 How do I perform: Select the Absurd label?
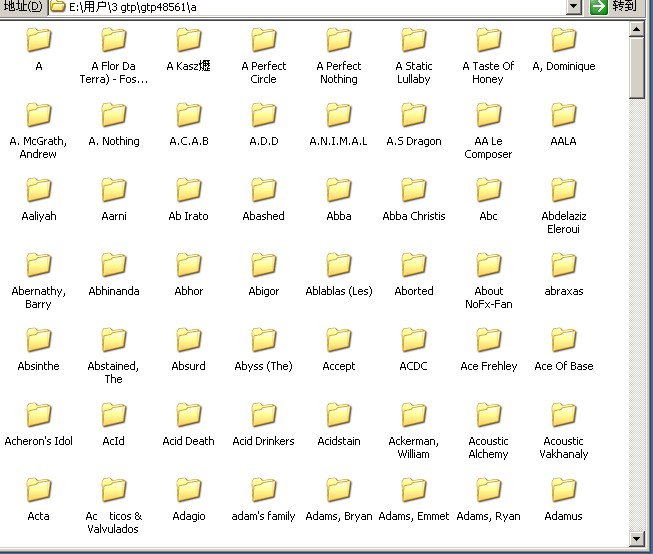coord(189,366)
